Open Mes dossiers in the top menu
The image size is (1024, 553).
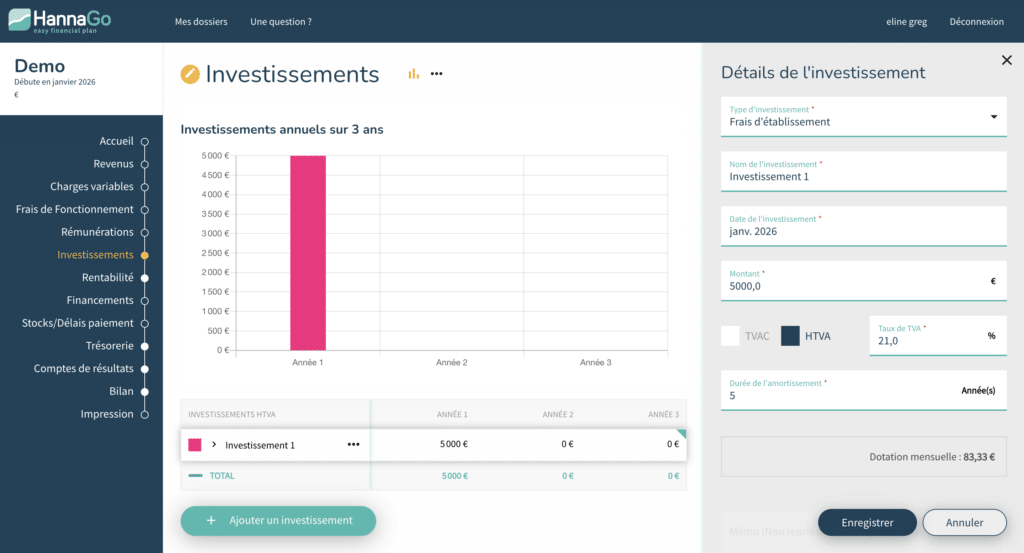pyautogui.click(x=201, y=22)
